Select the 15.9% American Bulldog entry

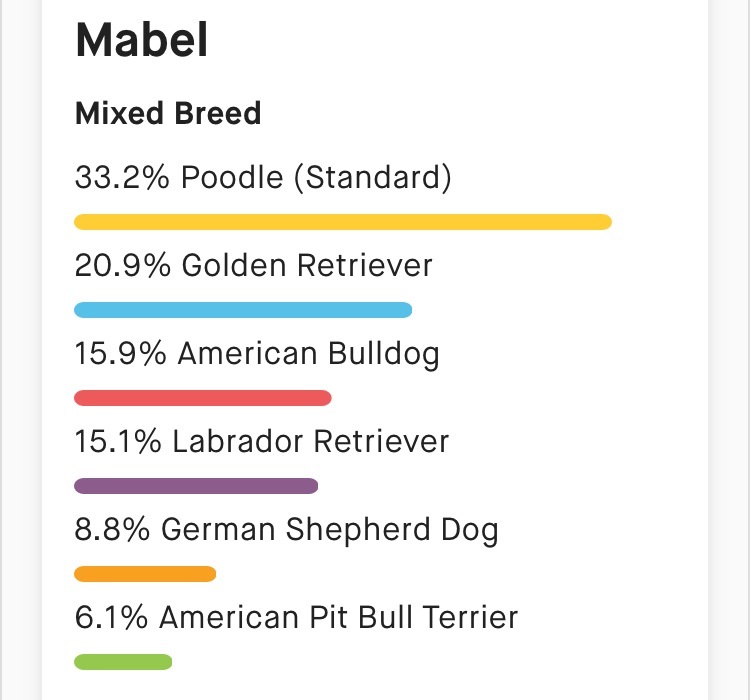(257, 354)
